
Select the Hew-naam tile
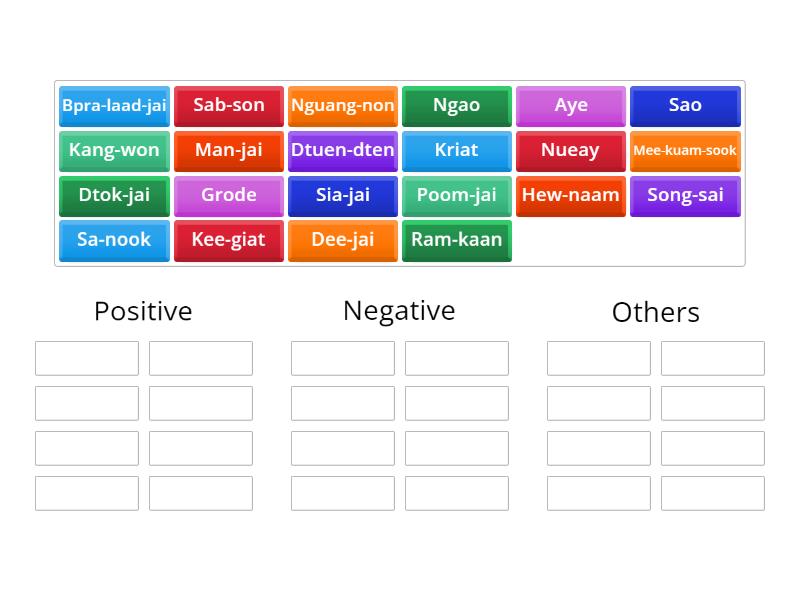pos(570,196)
